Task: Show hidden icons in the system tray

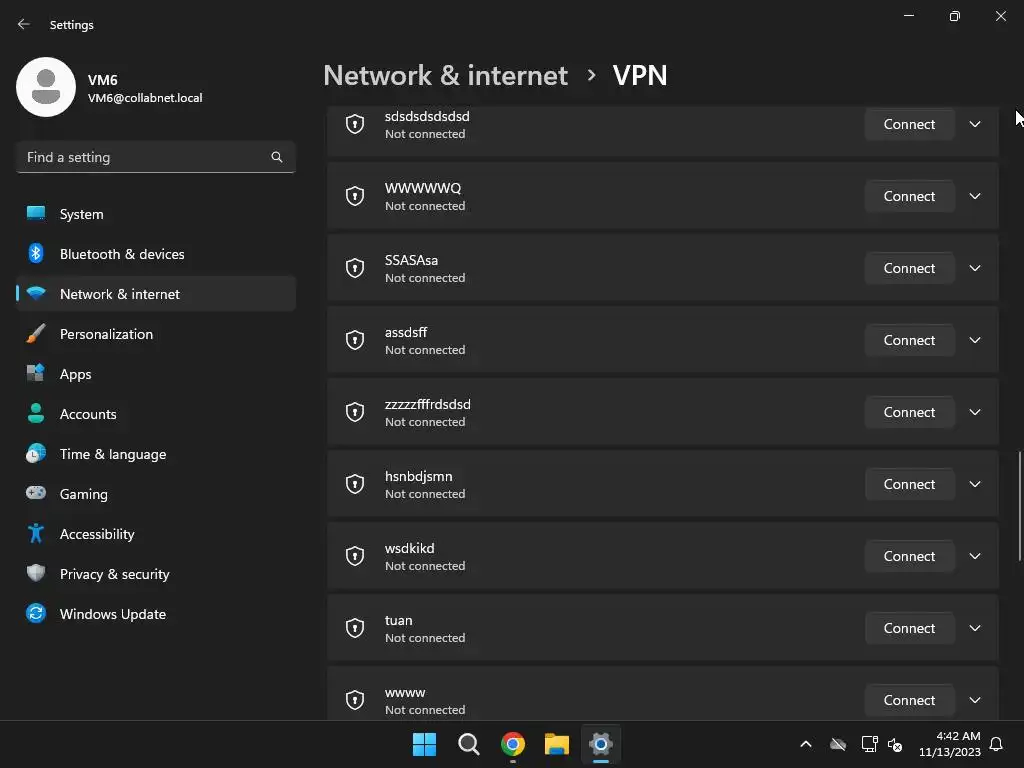Action: coord(805,744)
